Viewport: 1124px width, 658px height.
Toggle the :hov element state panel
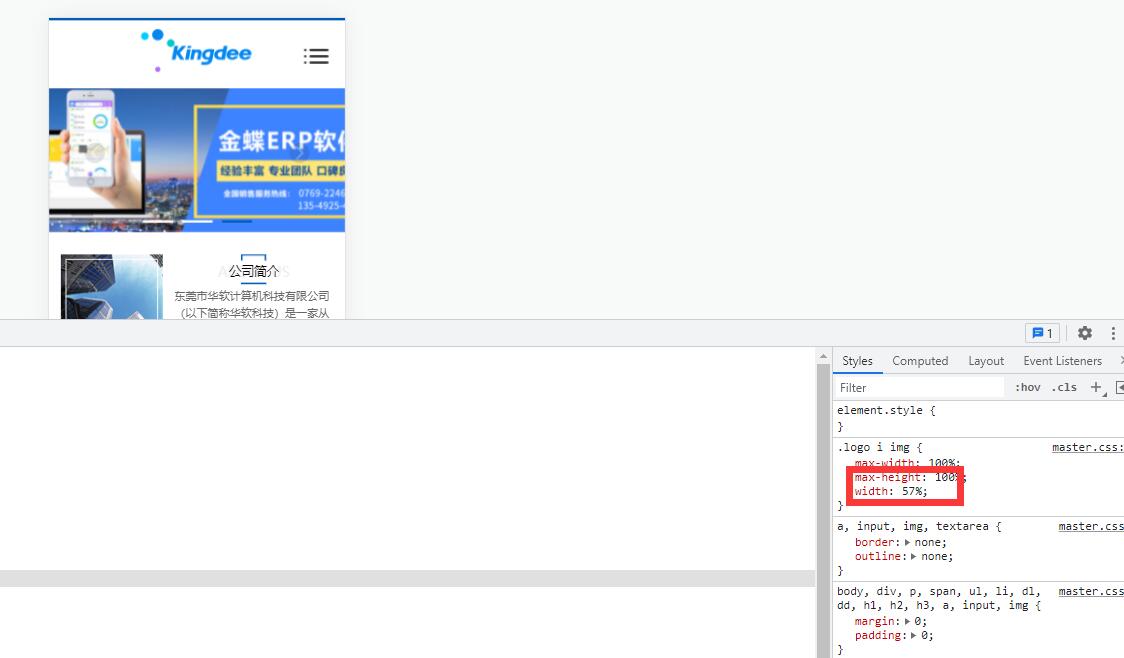tap(1027, 387)
